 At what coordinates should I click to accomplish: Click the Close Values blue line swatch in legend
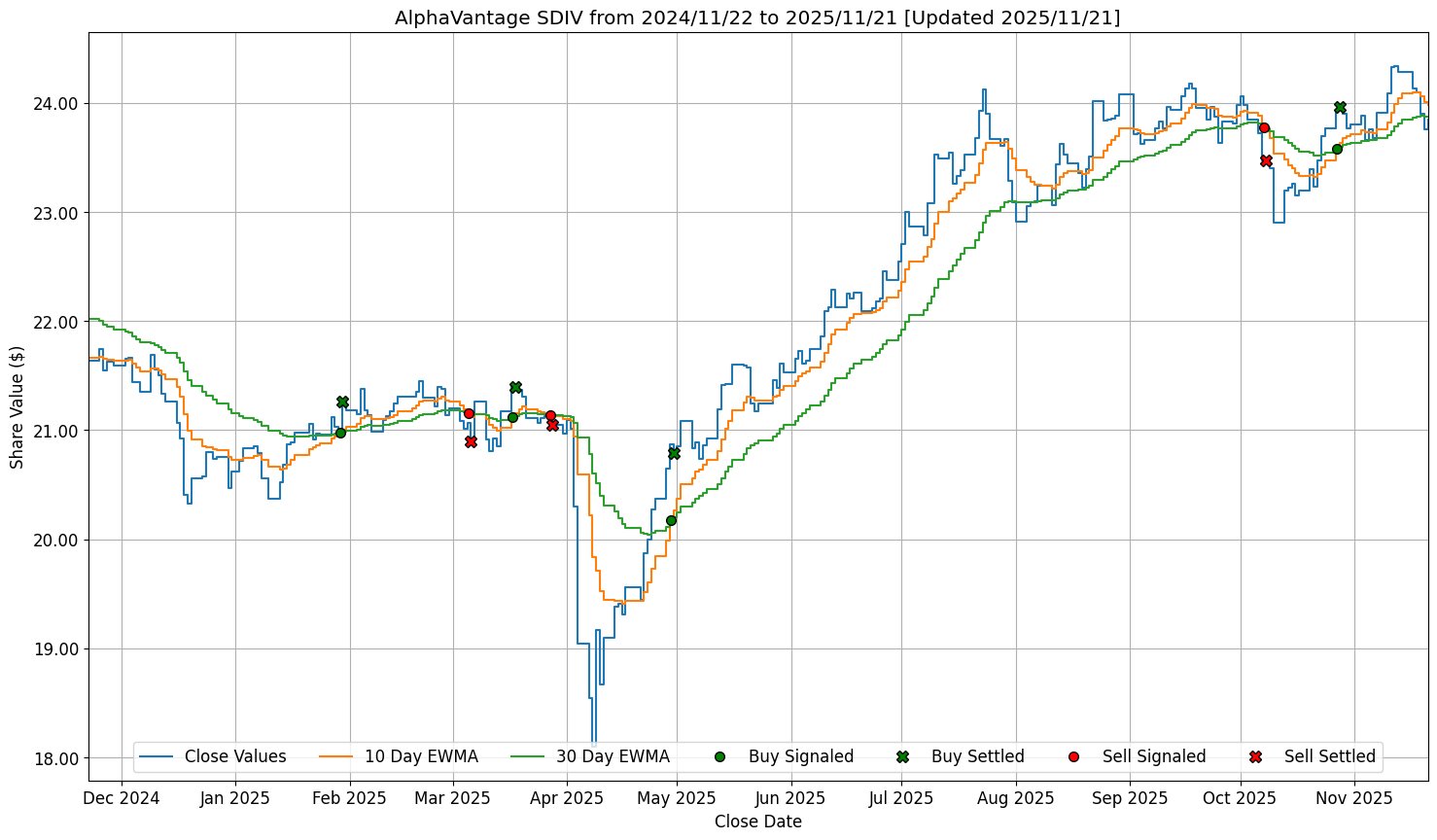click(x=157, y=756)
